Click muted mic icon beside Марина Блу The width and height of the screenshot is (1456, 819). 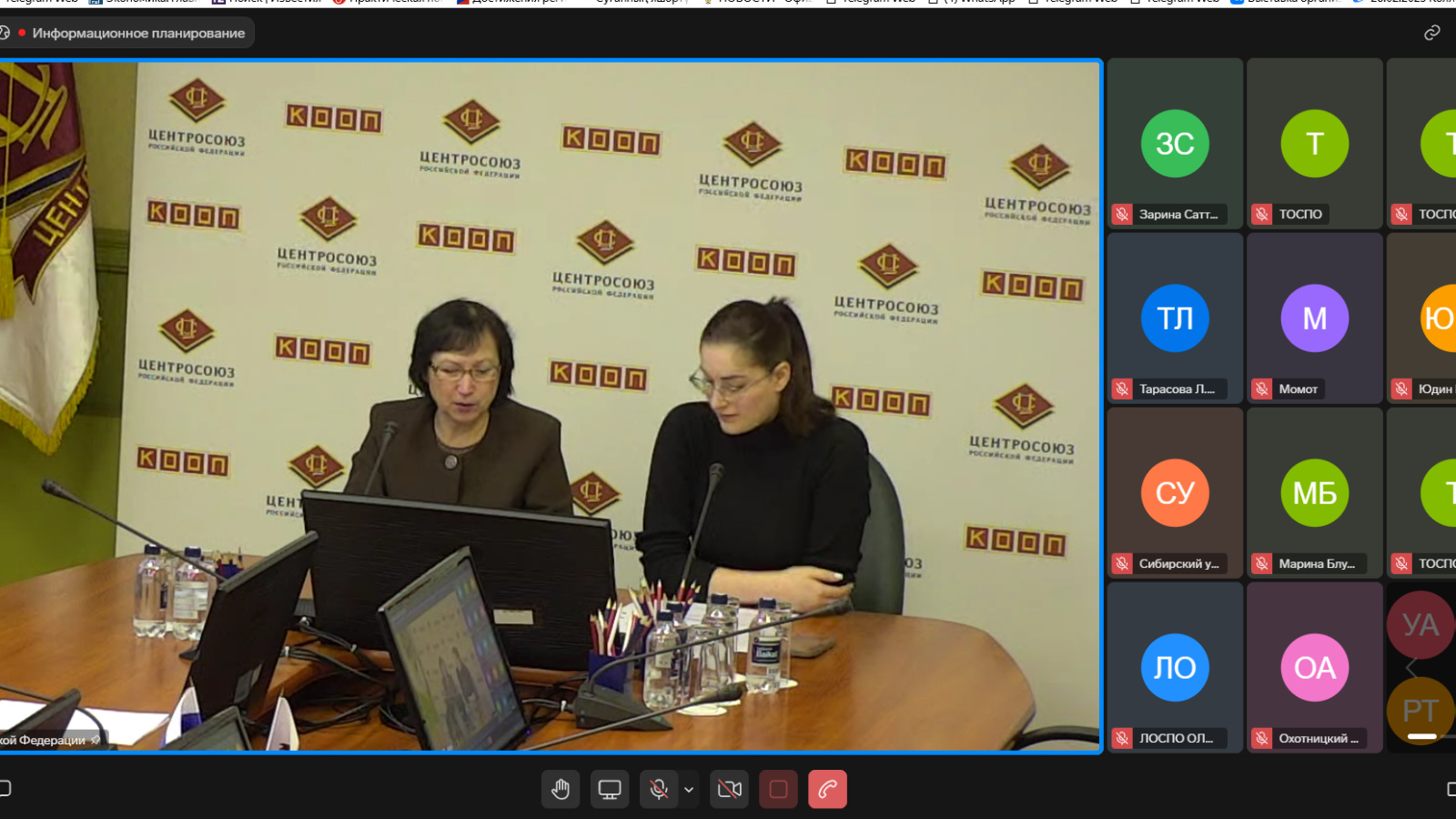coord(1261,564)
